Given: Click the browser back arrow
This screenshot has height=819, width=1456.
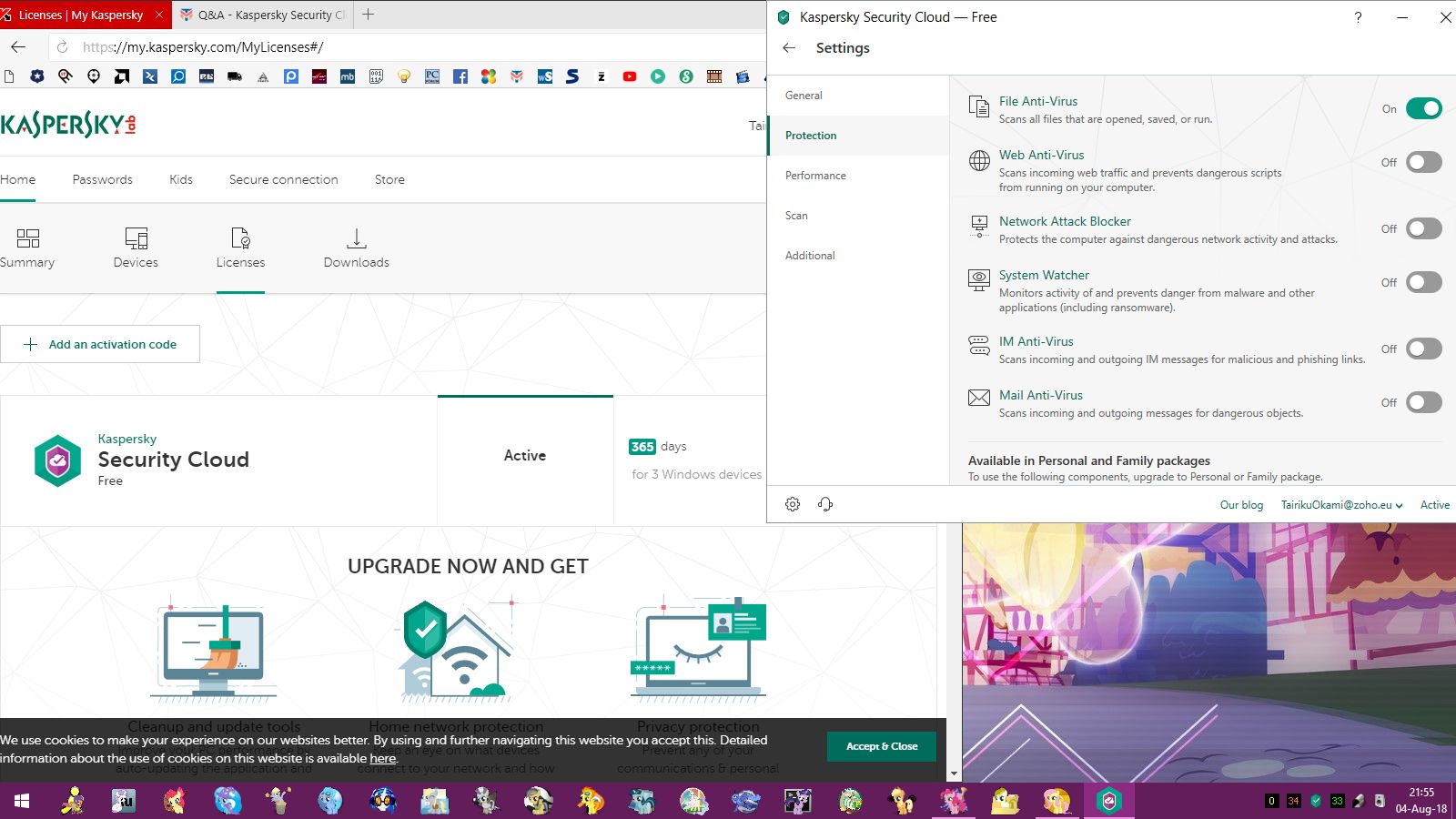Looking at the screenshot, I should pyautogui.click(x=18, y=47).
